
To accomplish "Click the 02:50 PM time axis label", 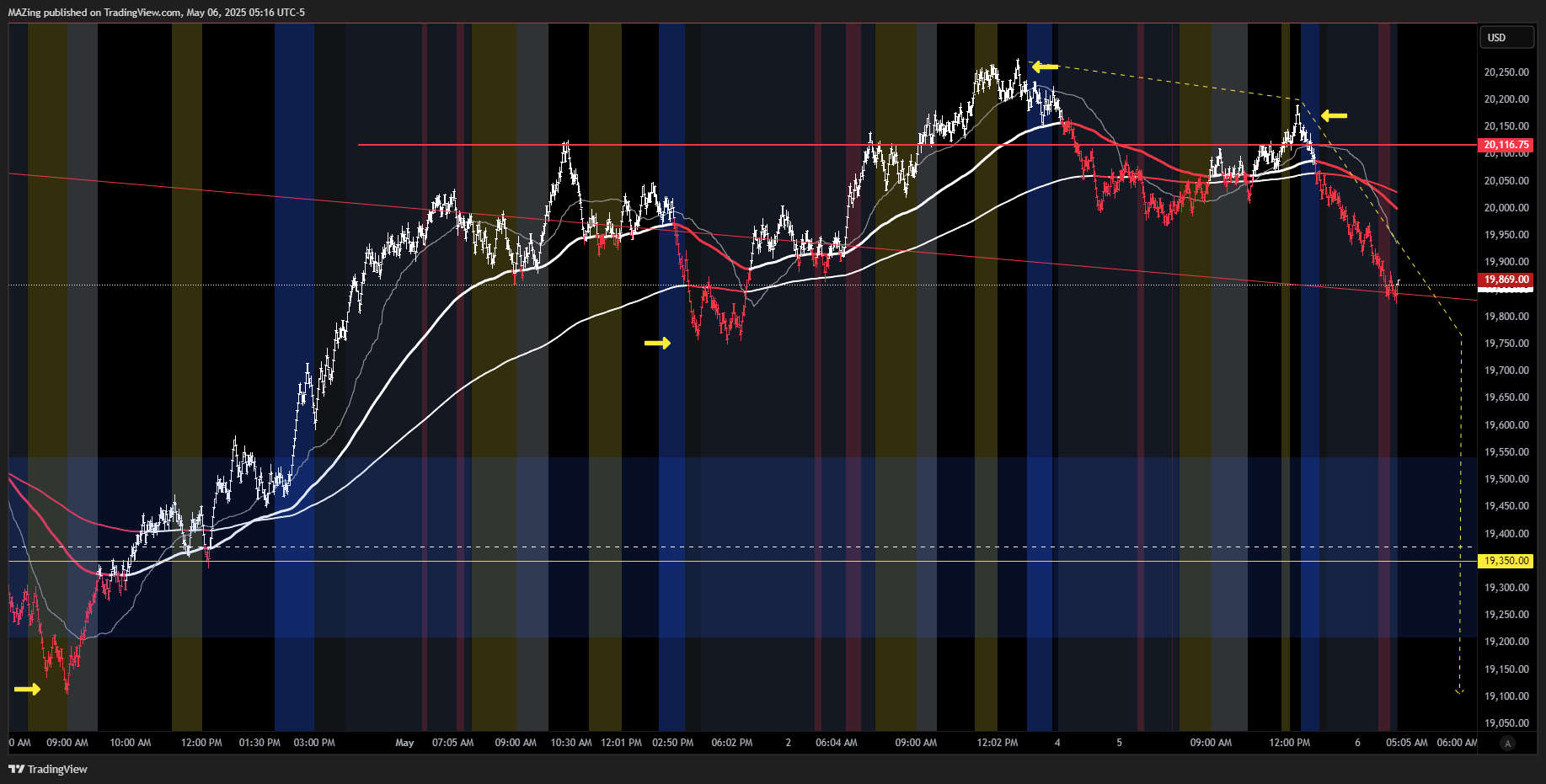I will (x=673, y=743).
